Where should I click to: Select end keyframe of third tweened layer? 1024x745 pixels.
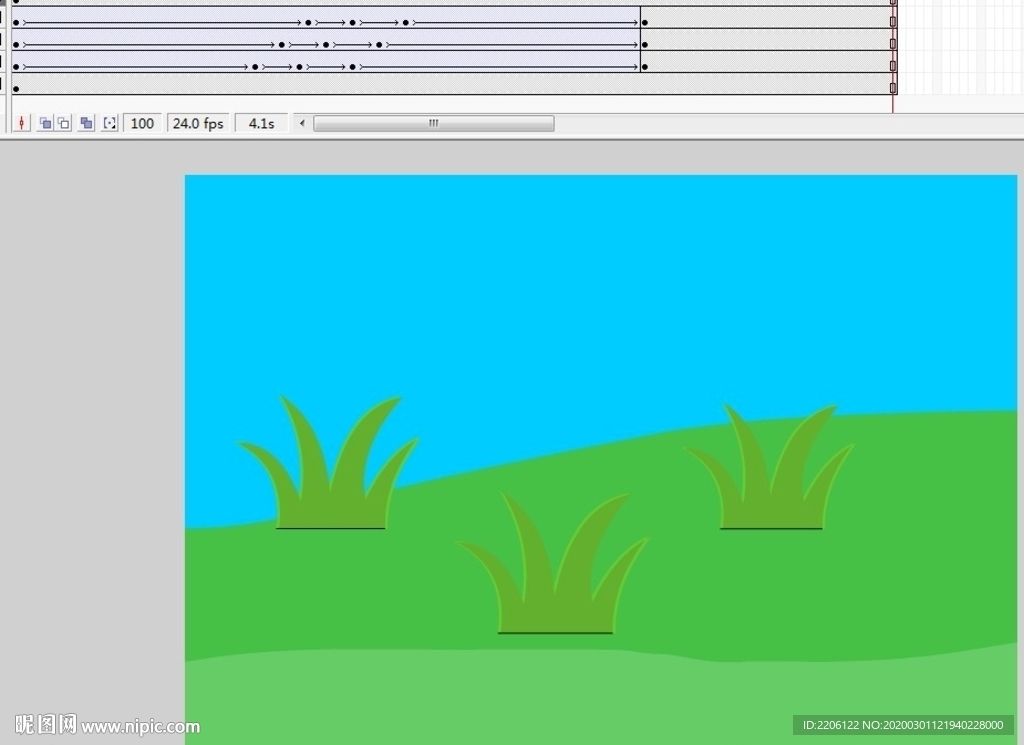pyautogui.click(x=645, y=67)
